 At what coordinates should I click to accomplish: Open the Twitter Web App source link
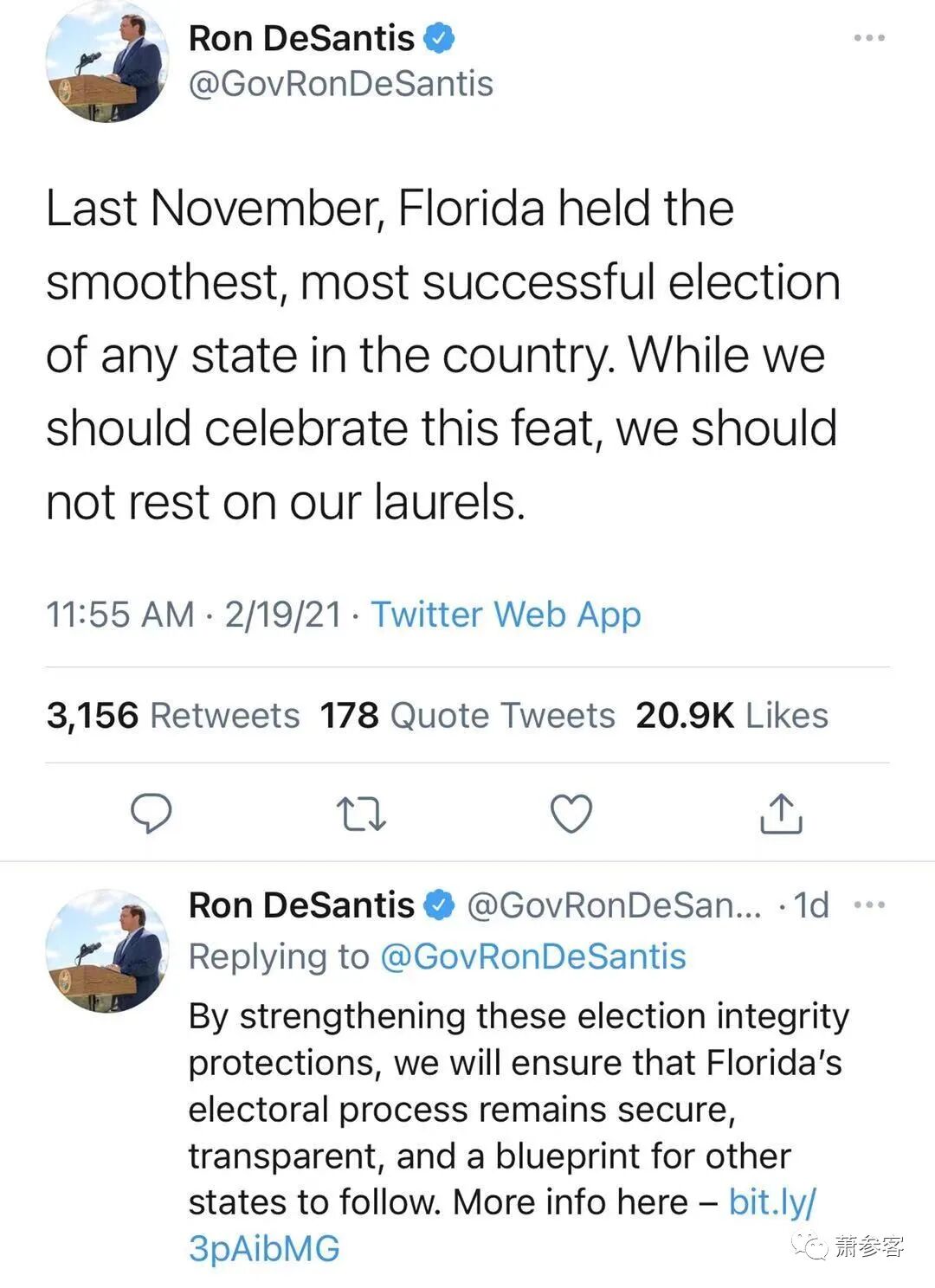coord(506,615)
